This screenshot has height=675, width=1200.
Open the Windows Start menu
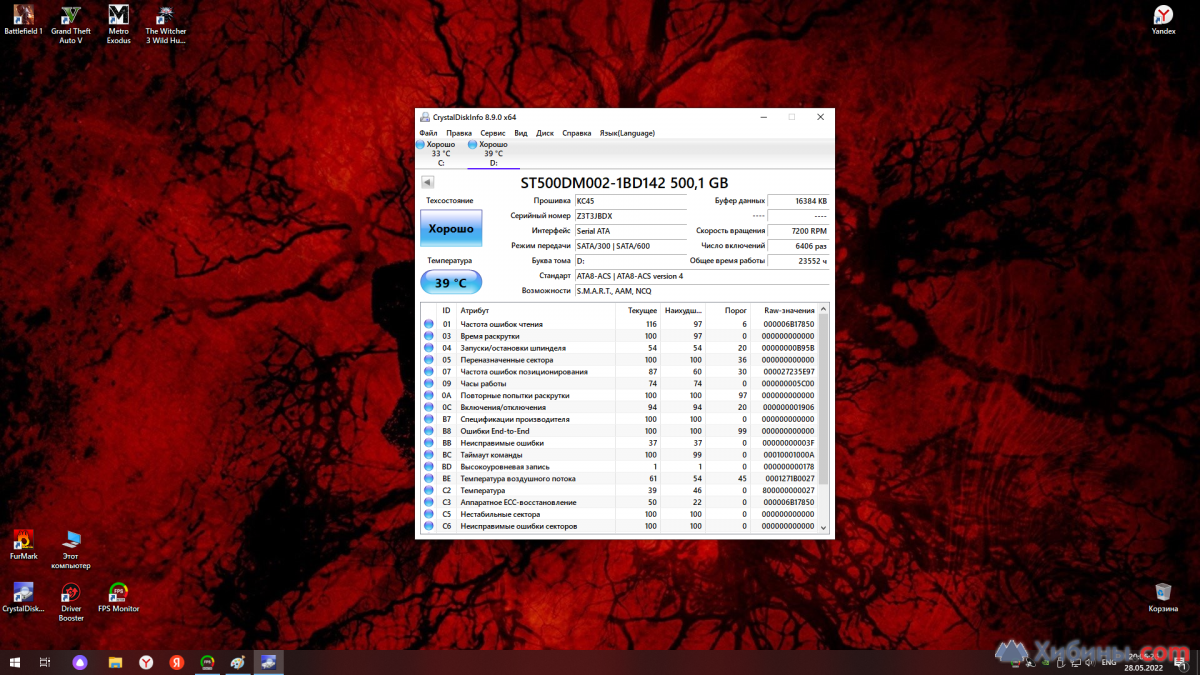pyautogui.click(x=15, y=662)
